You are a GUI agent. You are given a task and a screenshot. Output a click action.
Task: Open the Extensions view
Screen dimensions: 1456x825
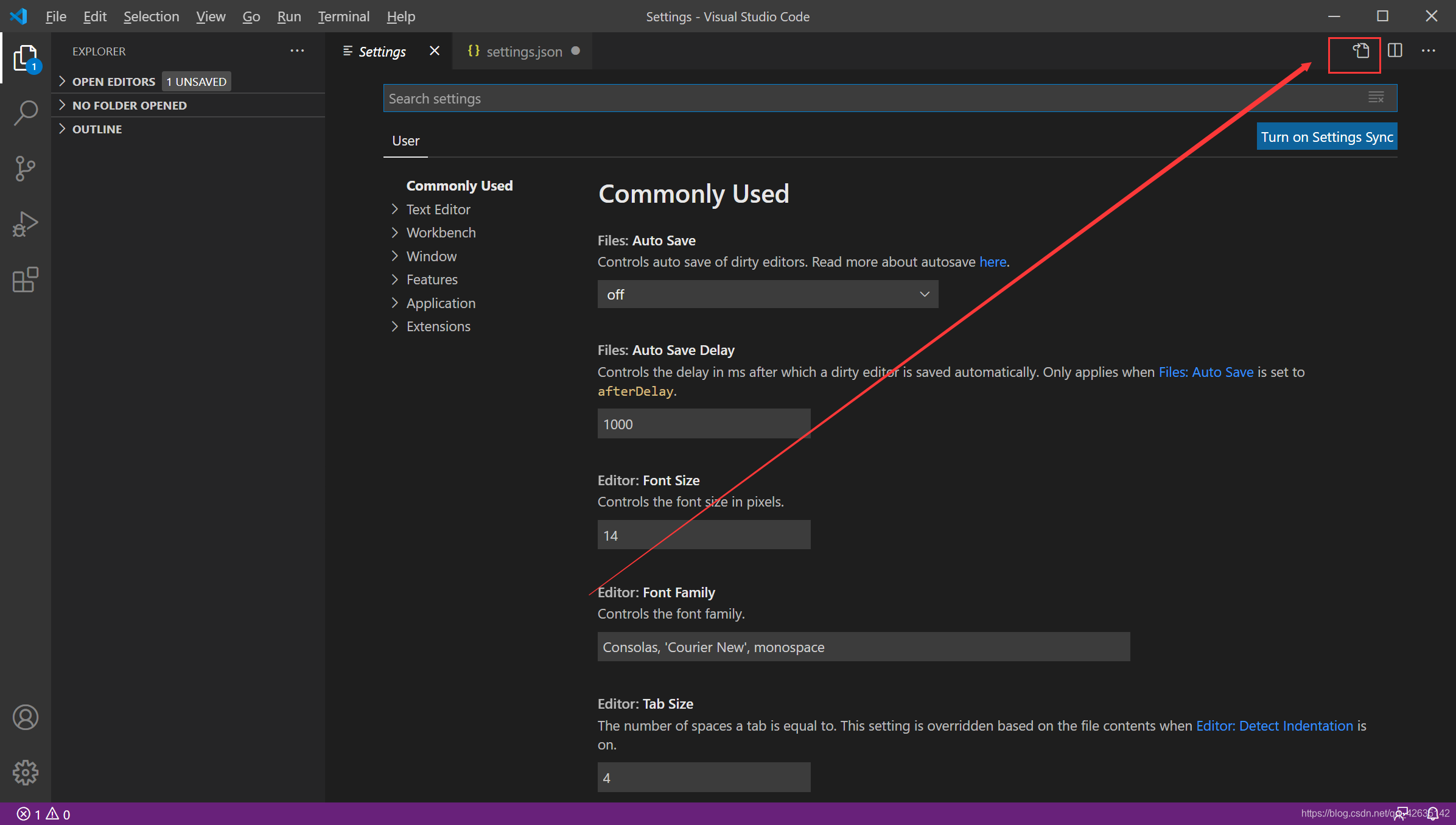click(x=26, y=280)
